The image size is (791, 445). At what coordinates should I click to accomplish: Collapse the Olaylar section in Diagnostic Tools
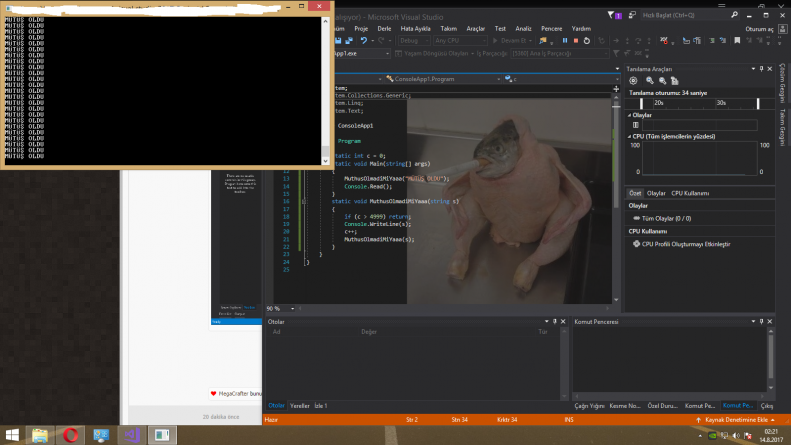pyautogui.click(x=630, y=115)
